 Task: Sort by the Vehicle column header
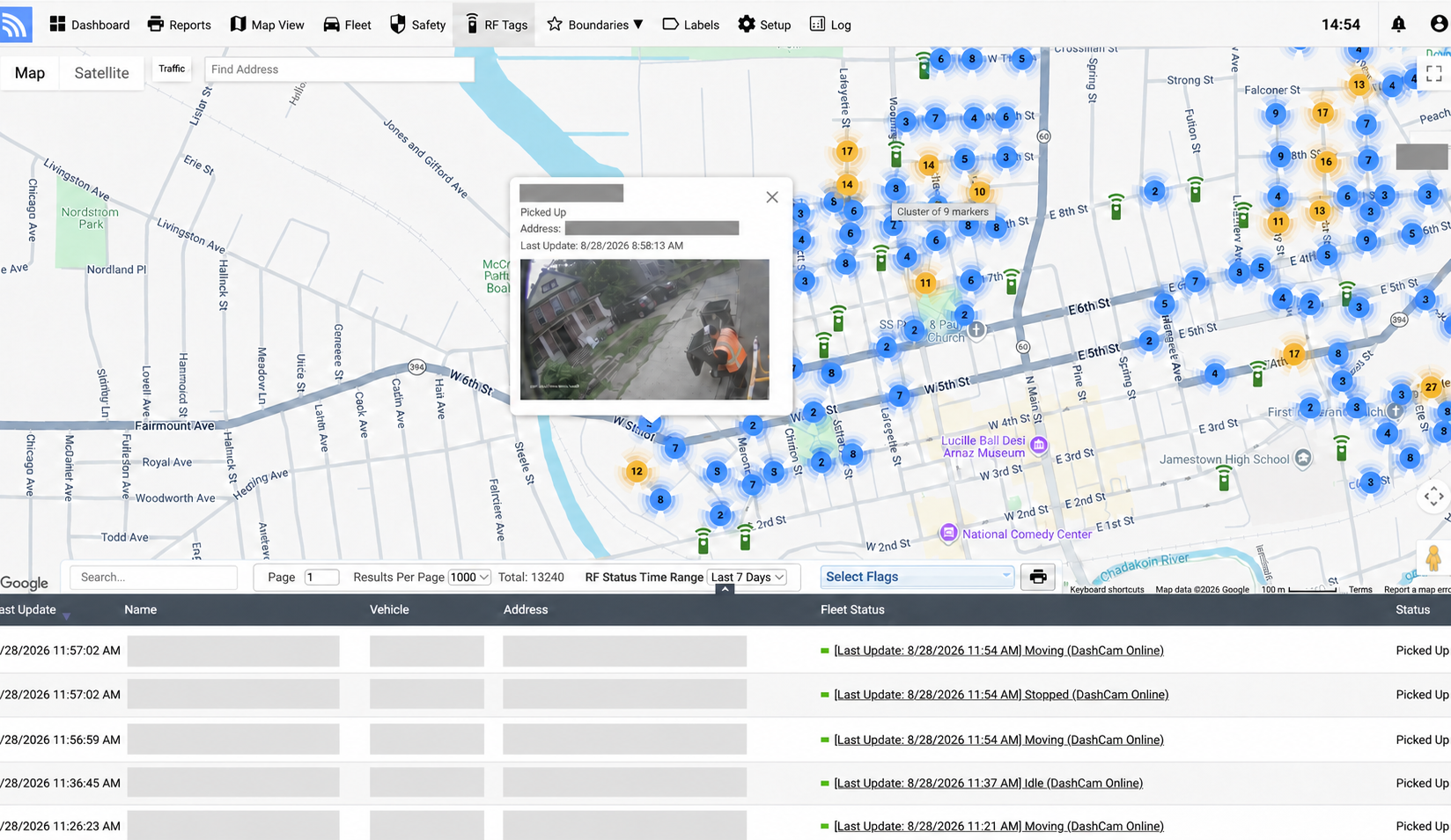(x=389, y=609)
